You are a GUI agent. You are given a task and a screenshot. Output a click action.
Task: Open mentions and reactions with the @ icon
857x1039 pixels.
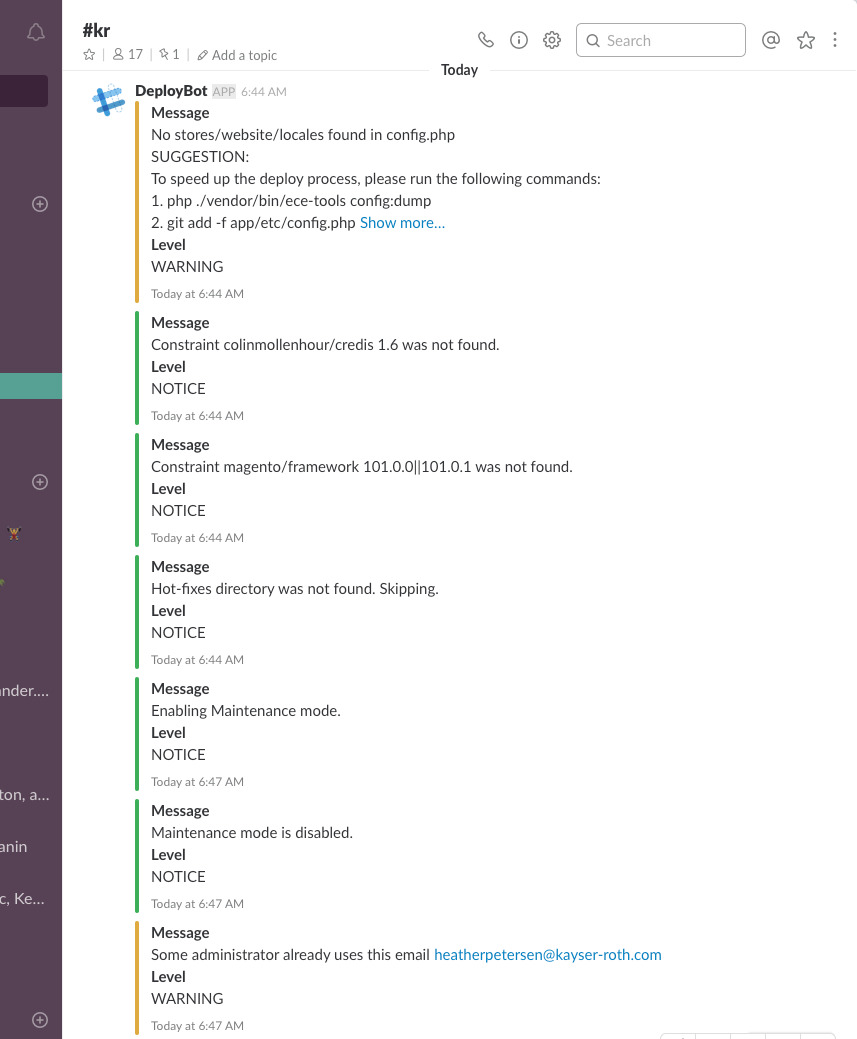770,40
